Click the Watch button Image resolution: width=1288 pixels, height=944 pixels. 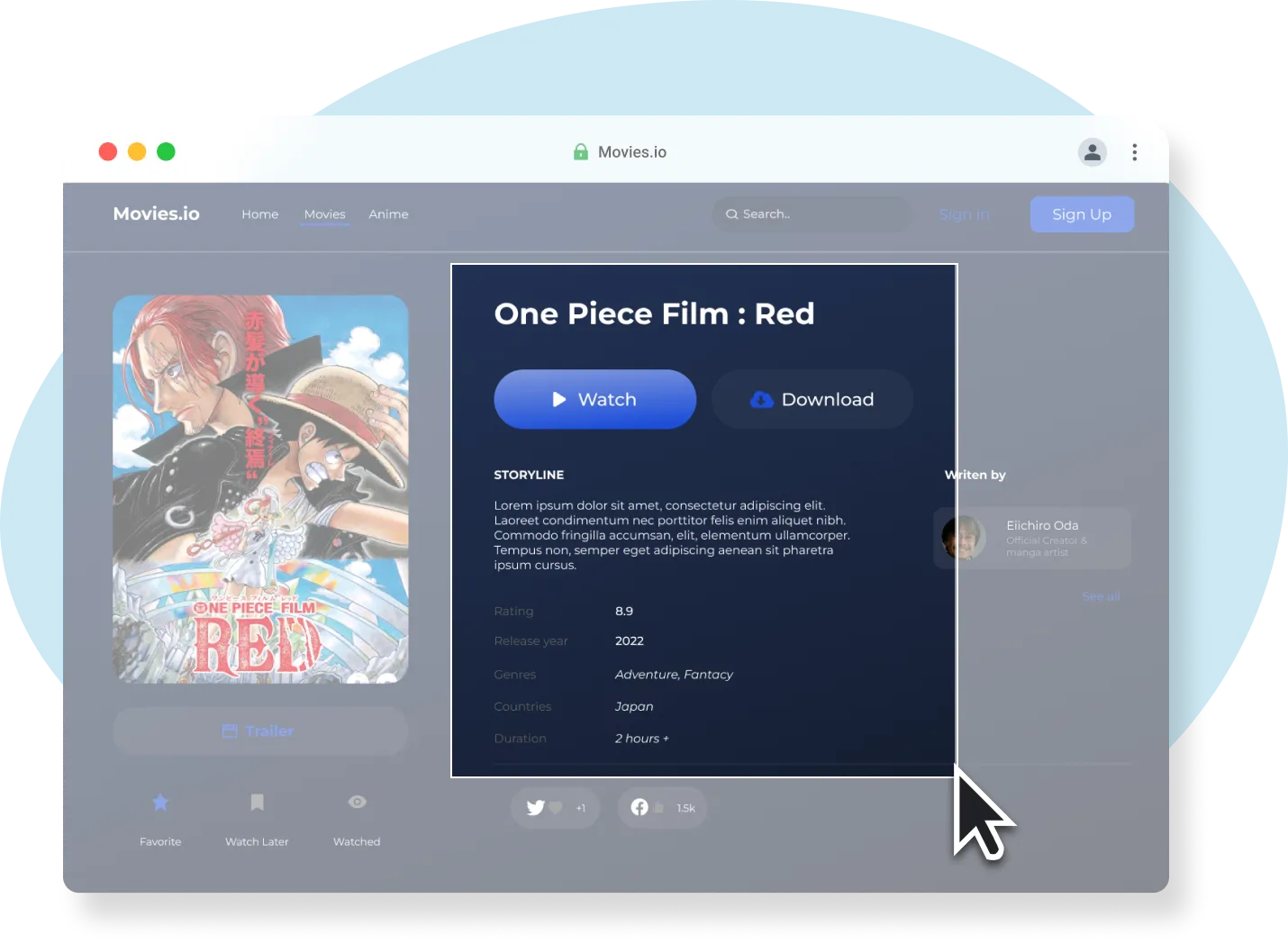595,399
